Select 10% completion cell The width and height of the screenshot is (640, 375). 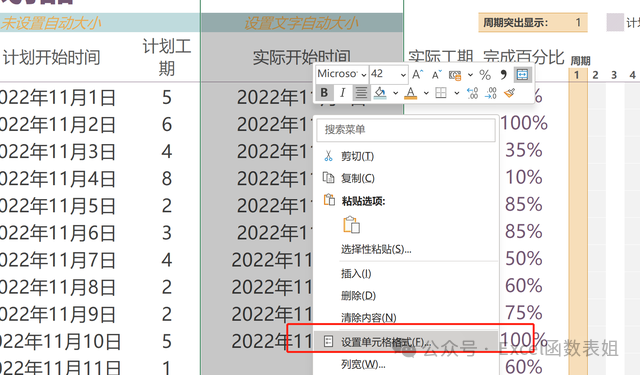(x=524, y=178)
